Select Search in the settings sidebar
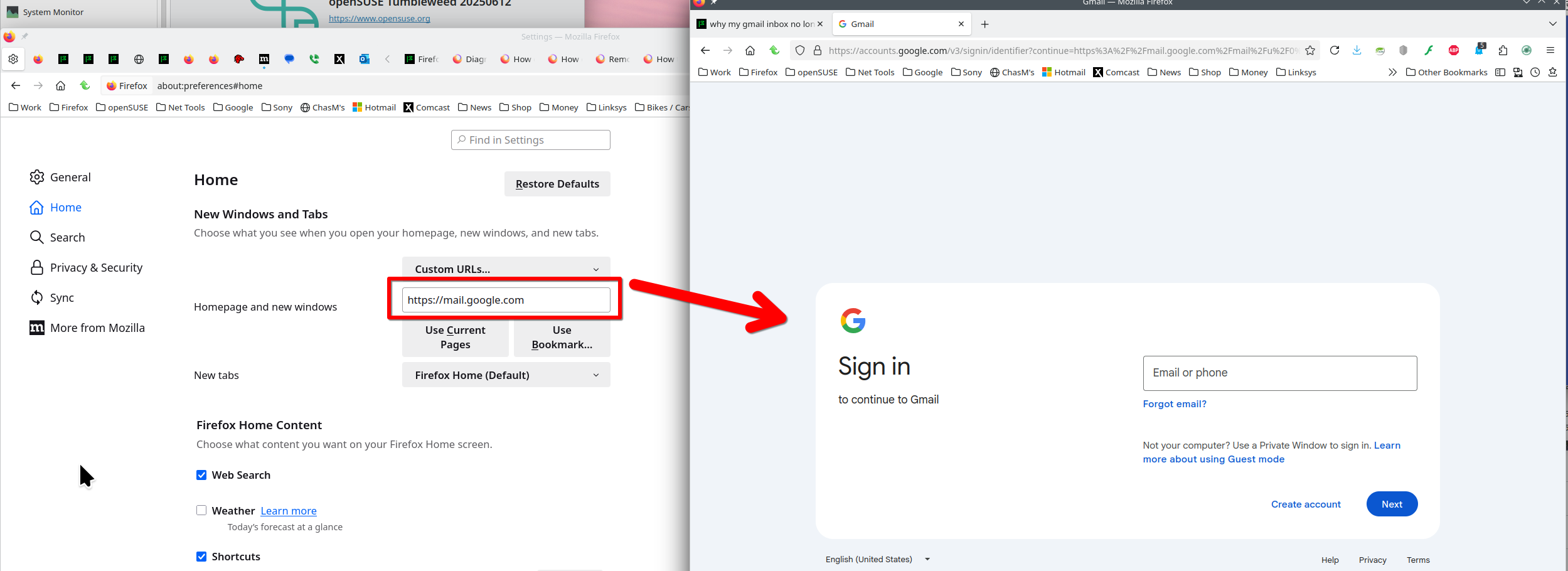Viewport: 1568px width, 571px height. [57, 237]
